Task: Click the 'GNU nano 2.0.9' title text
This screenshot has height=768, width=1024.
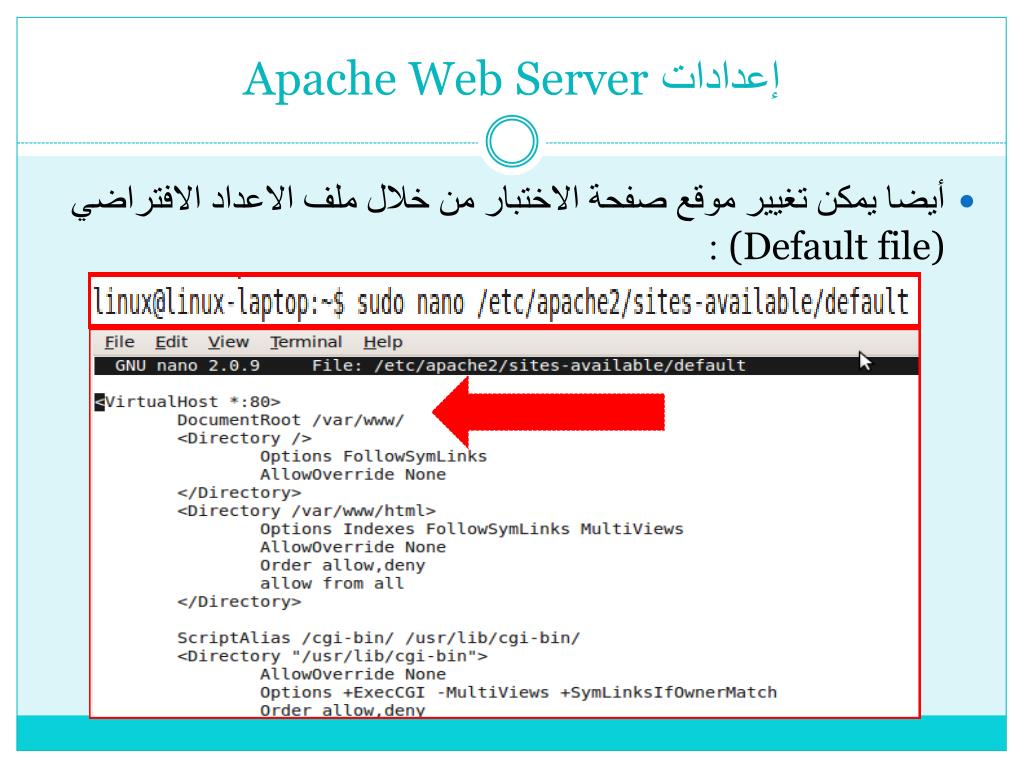Action: (x=187, y=366)
